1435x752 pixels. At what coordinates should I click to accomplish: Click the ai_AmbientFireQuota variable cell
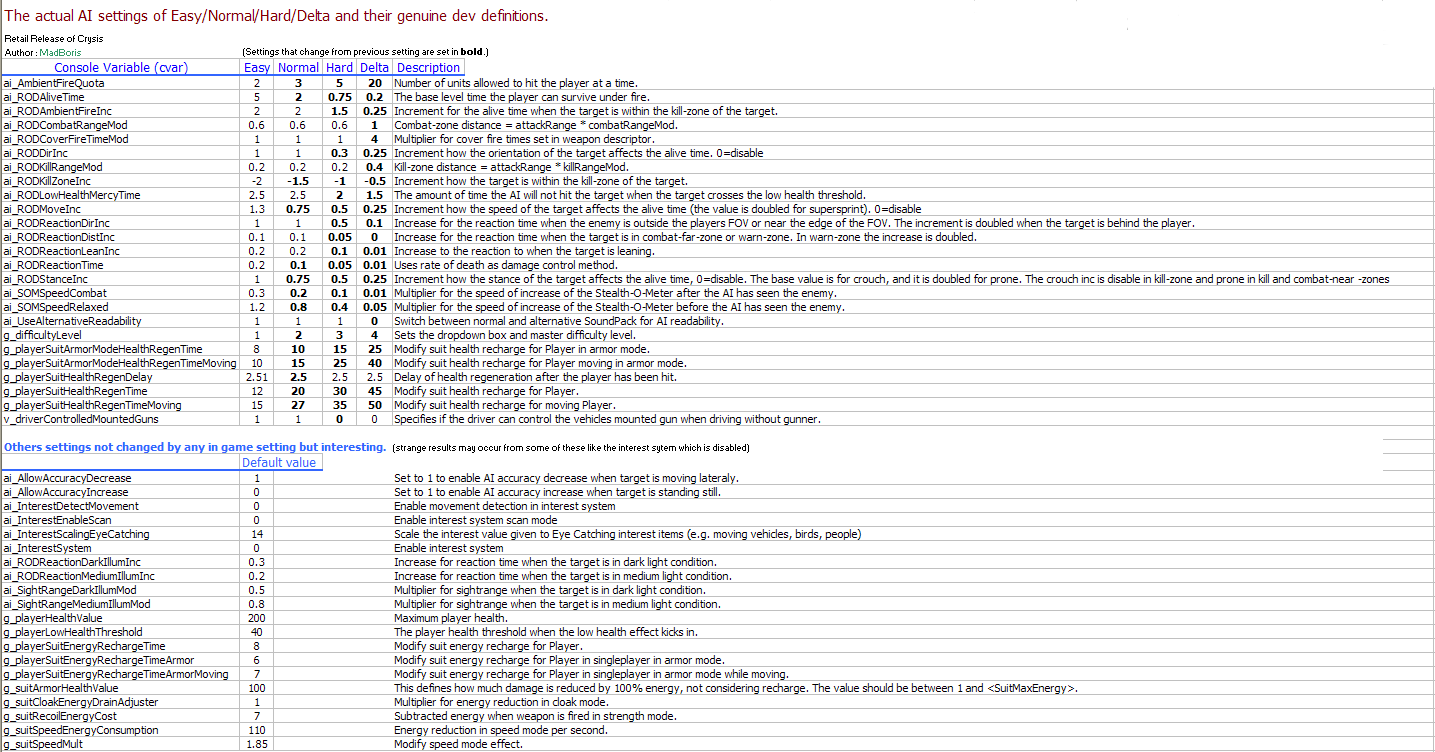121,83
